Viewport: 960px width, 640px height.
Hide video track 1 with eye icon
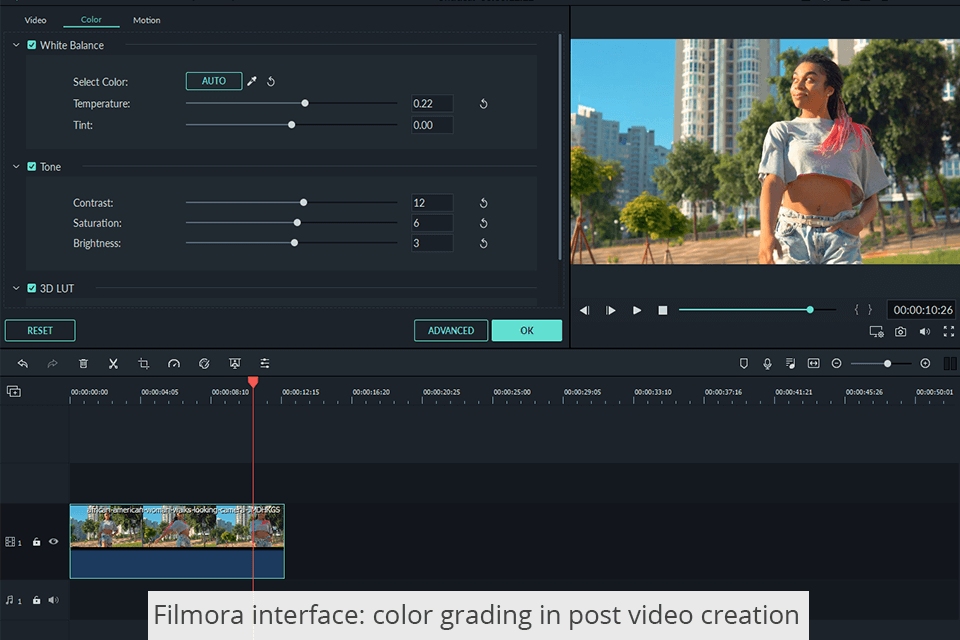(x=53, y=541)
